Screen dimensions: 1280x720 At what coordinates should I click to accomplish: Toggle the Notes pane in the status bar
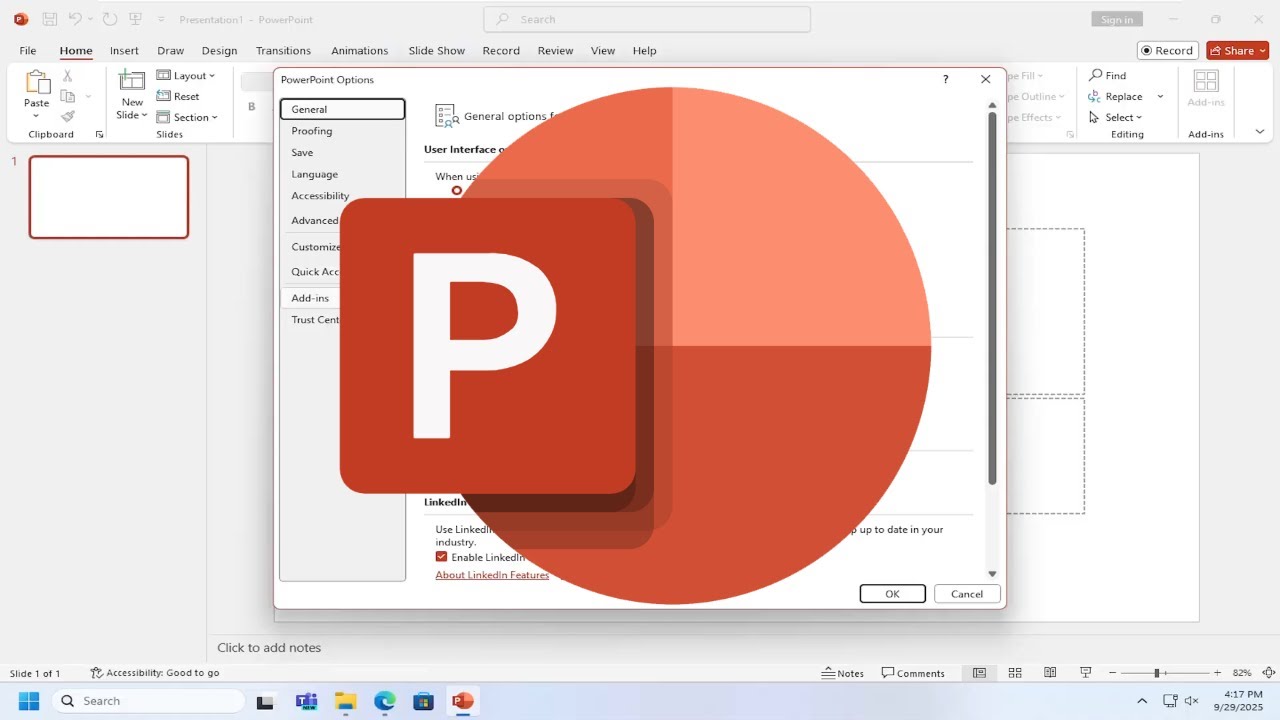(x=843, y=673)
